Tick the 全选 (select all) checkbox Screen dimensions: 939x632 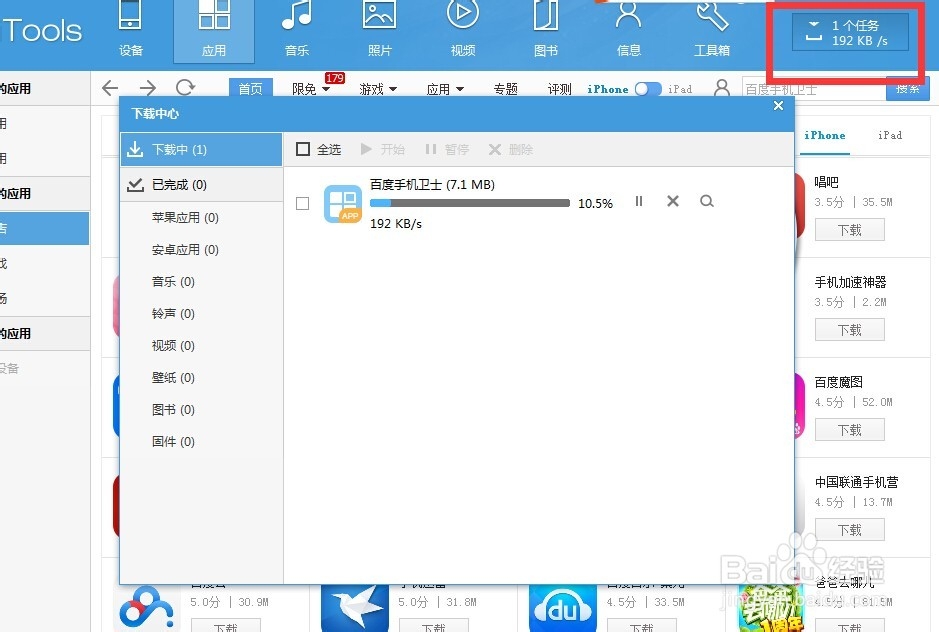tap(303, 149)
